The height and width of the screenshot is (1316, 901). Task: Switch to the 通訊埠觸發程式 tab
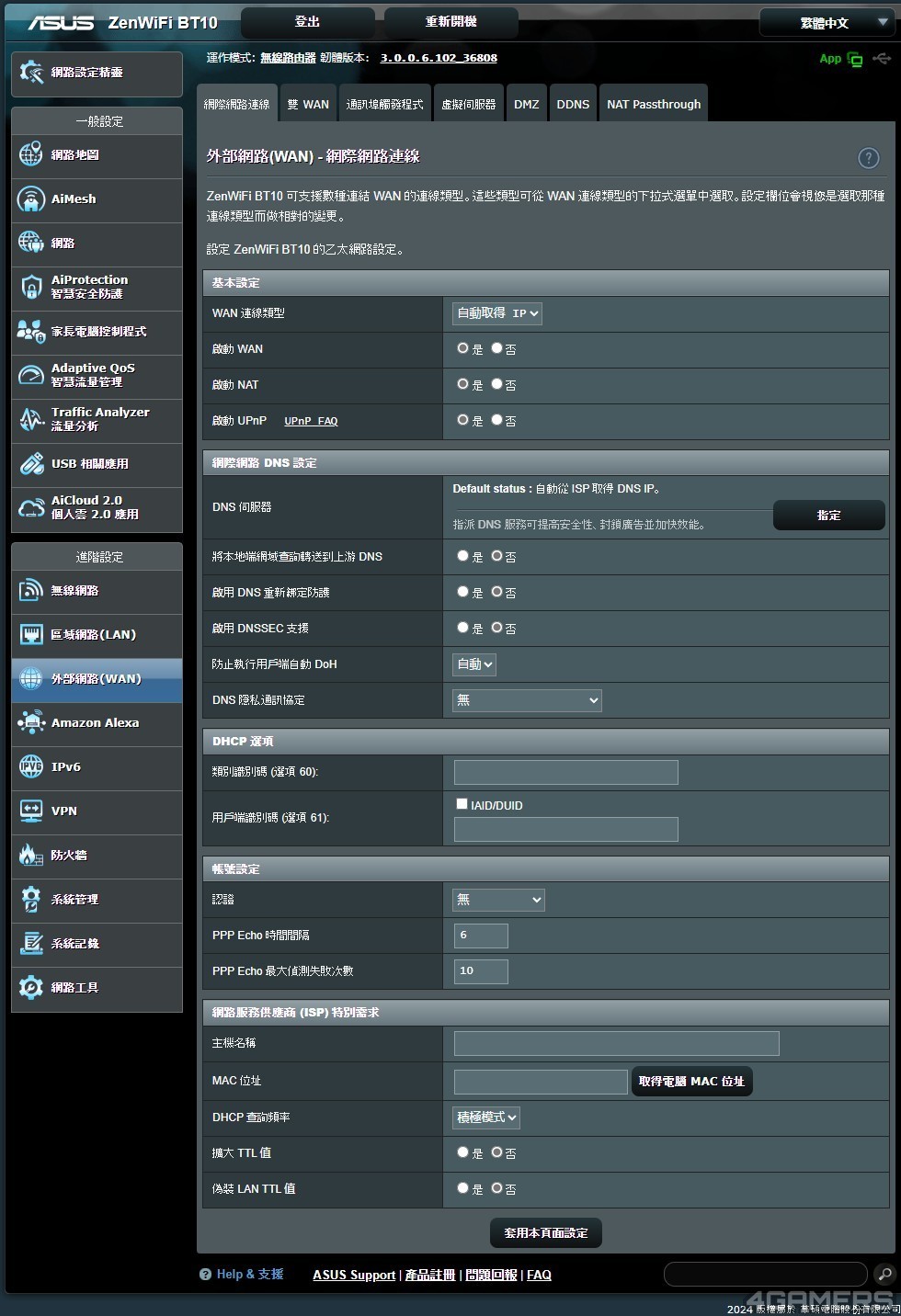pyautogui.click(x=385, y=104)
